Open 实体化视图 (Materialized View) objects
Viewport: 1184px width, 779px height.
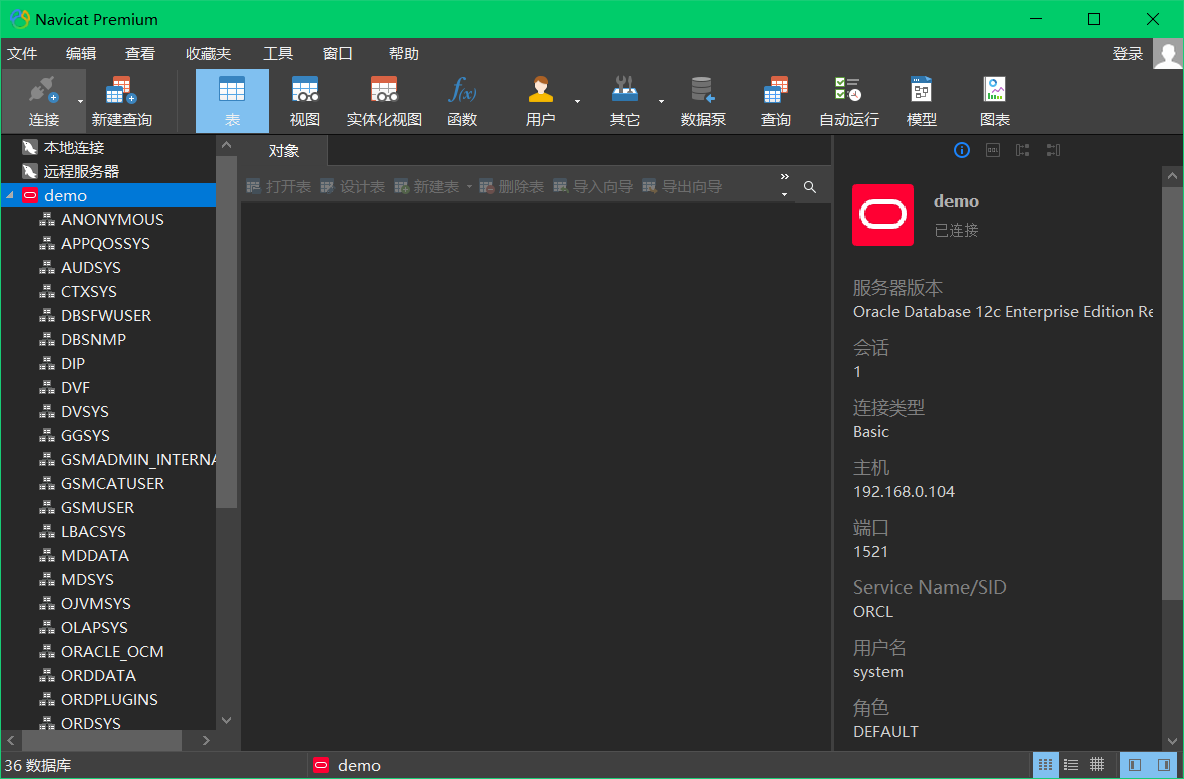(384, 100)
